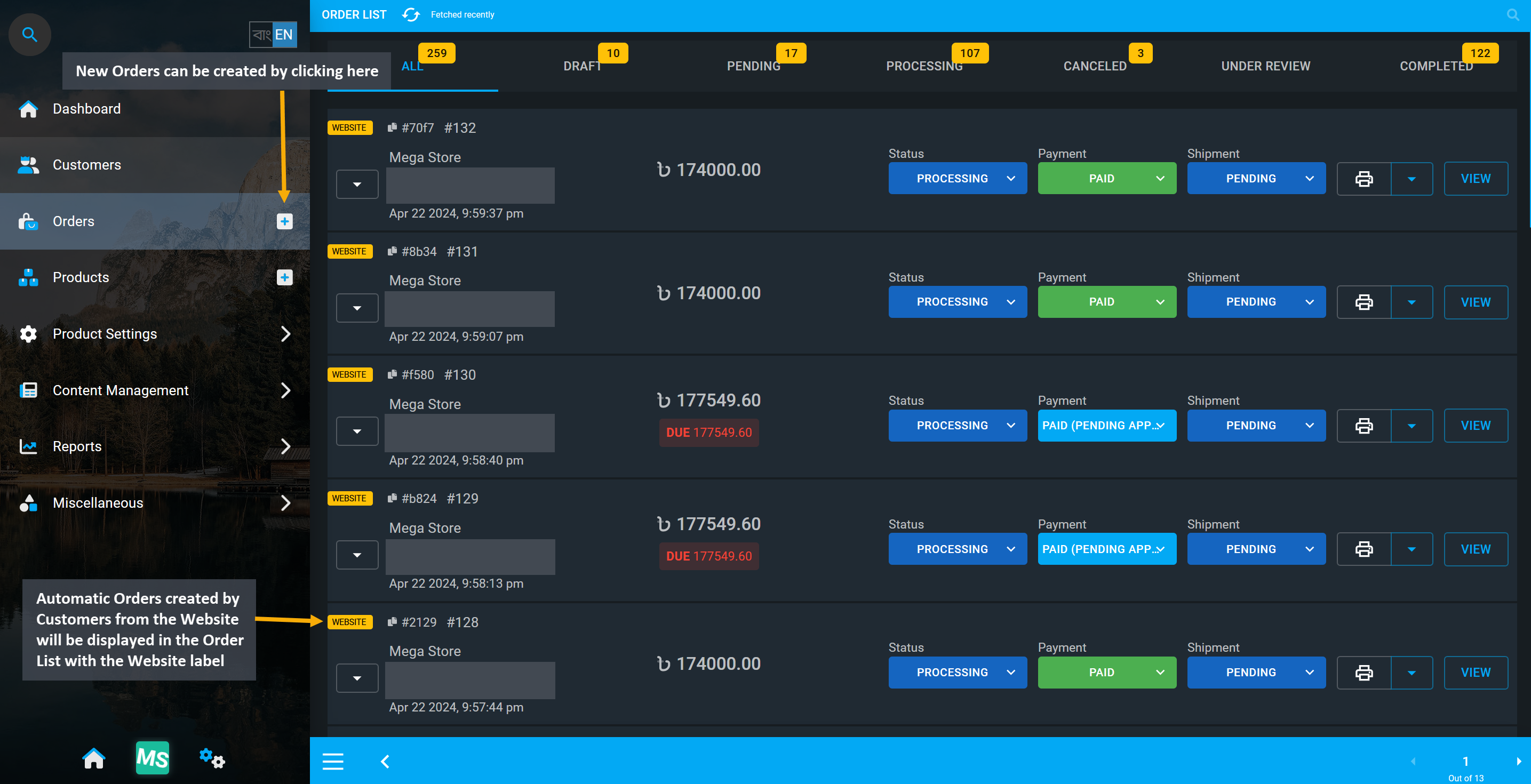Click the print icon for order #132
The width and height of the screenshot is (1531, 784).
pyautogui.click(x=1363, y=178)
